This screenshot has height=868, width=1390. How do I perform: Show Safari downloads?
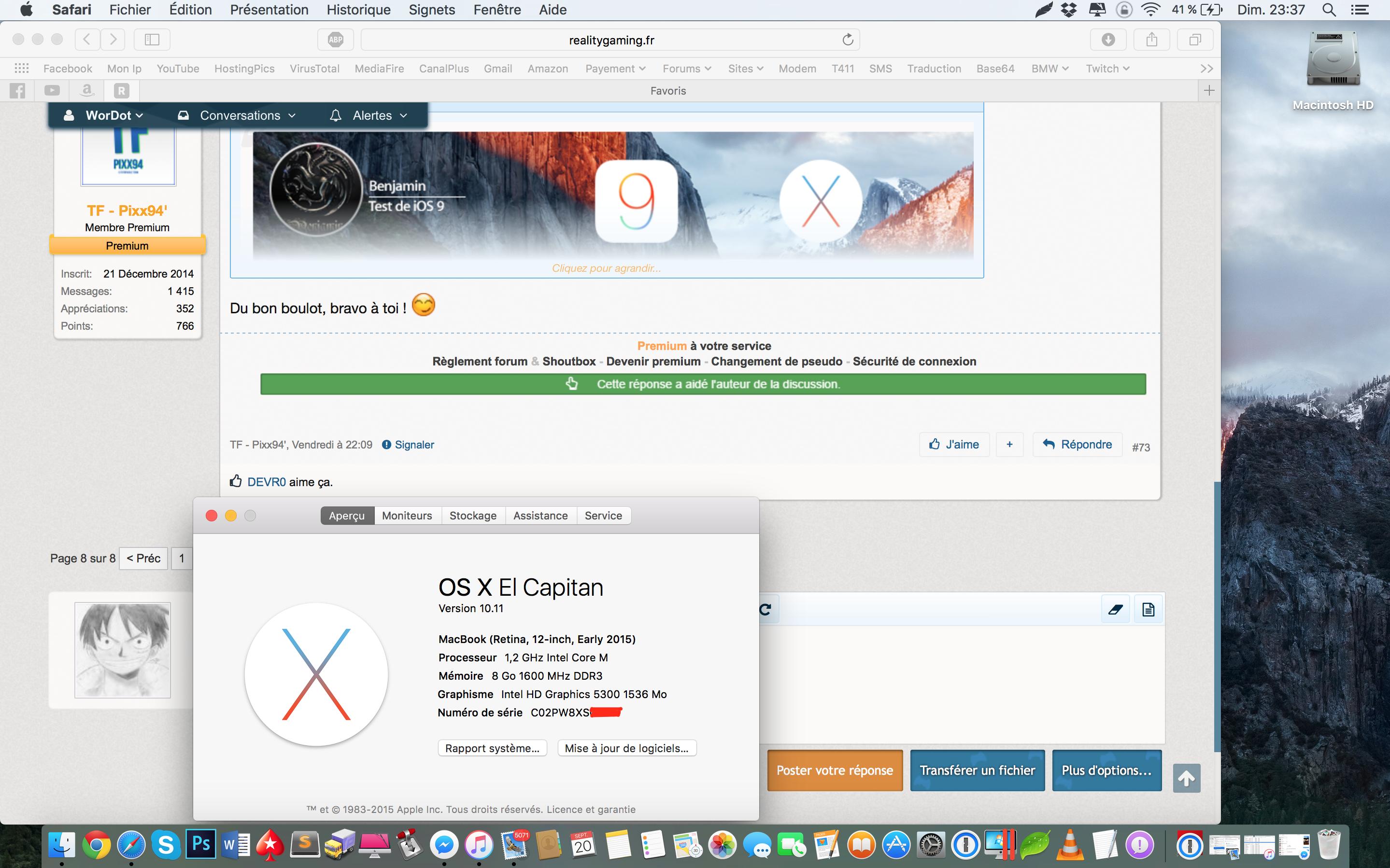point(1108,40)
